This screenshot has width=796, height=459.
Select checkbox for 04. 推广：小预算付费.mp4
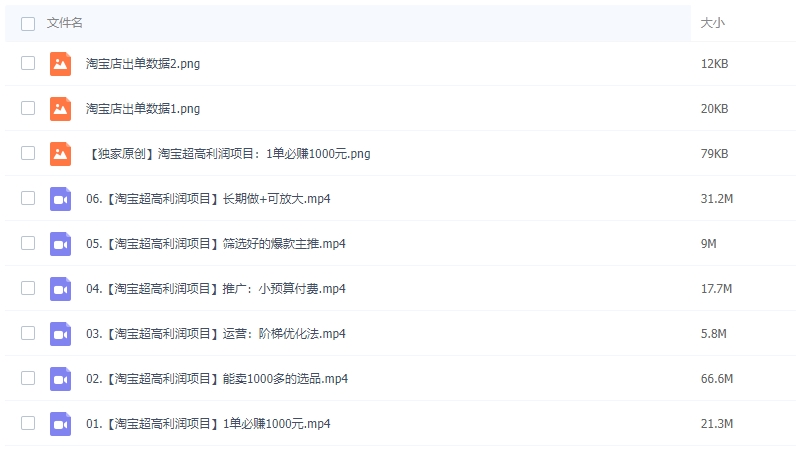(28, 288)
